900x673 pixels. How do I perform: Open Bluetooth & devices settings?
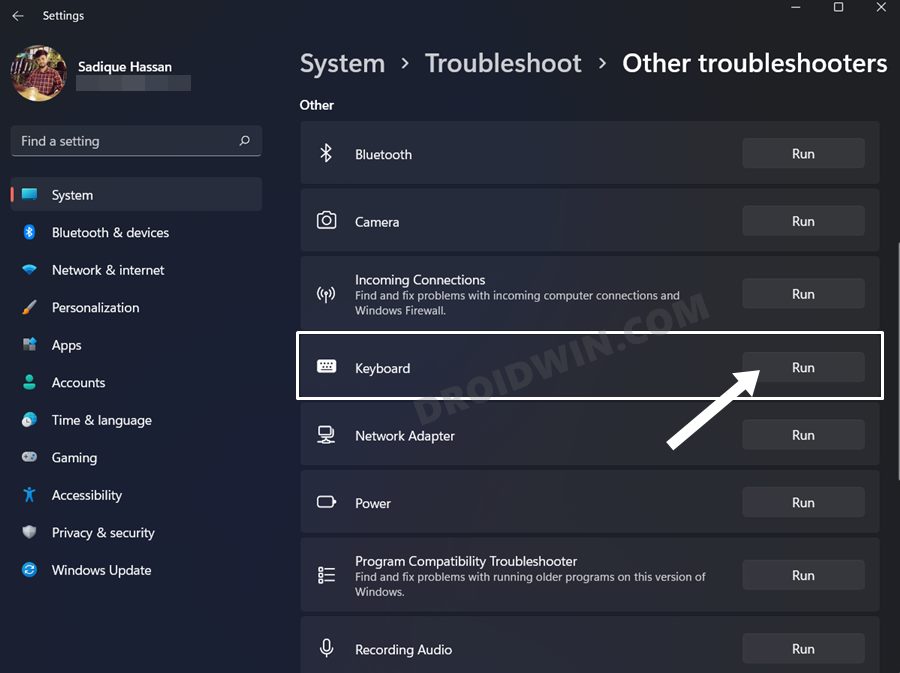(110, 232)
